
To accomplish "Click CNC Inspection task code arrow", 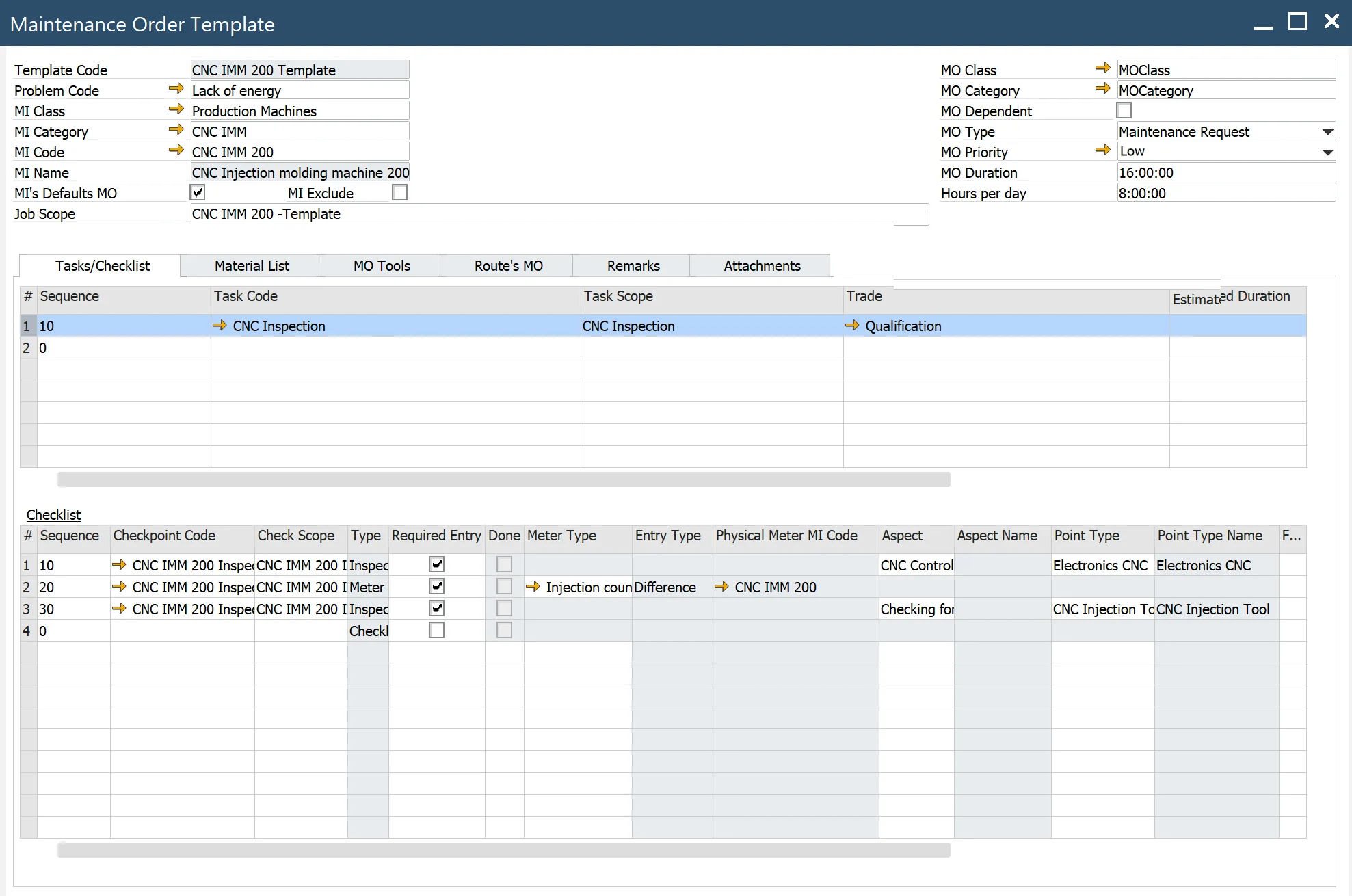I will (x=220, y=326).
